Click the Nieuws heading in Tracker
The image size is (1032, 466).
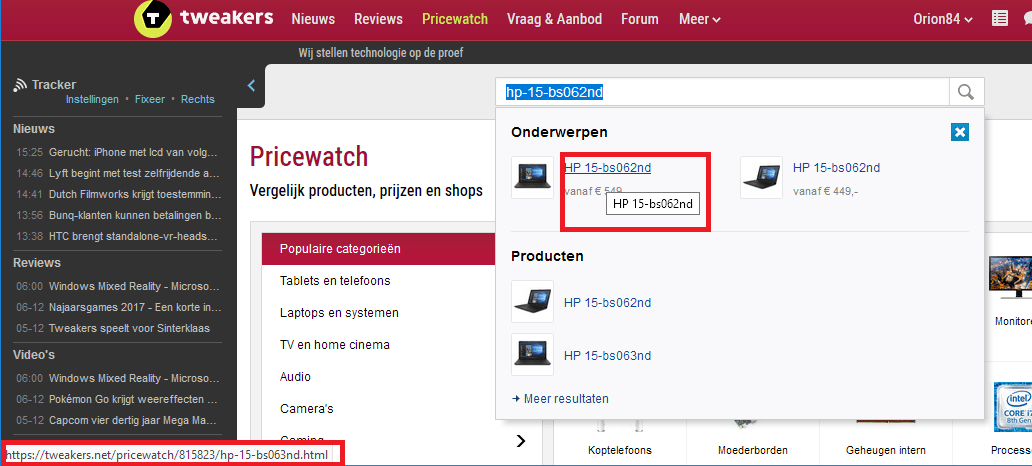coord(34,129)
